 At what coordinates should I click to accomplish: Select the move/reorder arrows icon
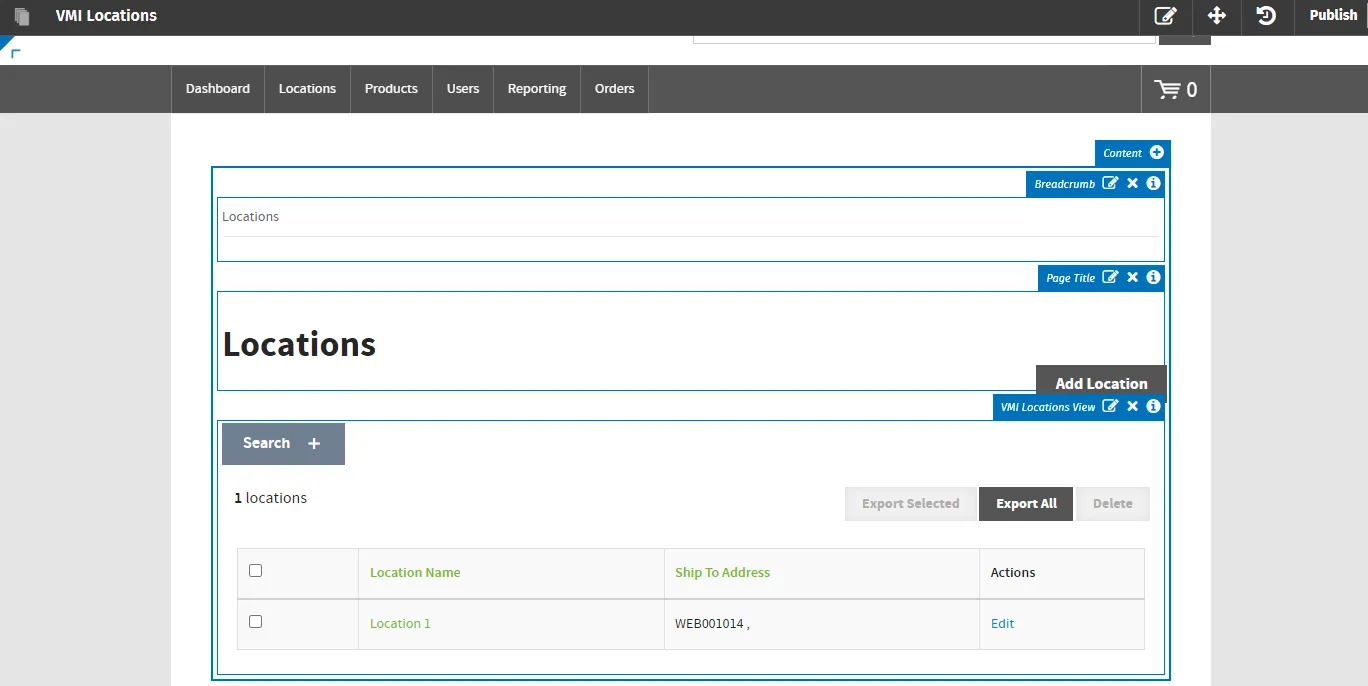(1216, 16)
